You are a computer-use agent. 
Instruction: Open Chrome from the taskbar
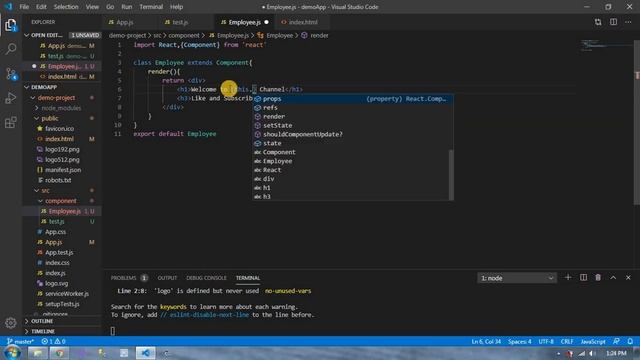tap(59, 353)
